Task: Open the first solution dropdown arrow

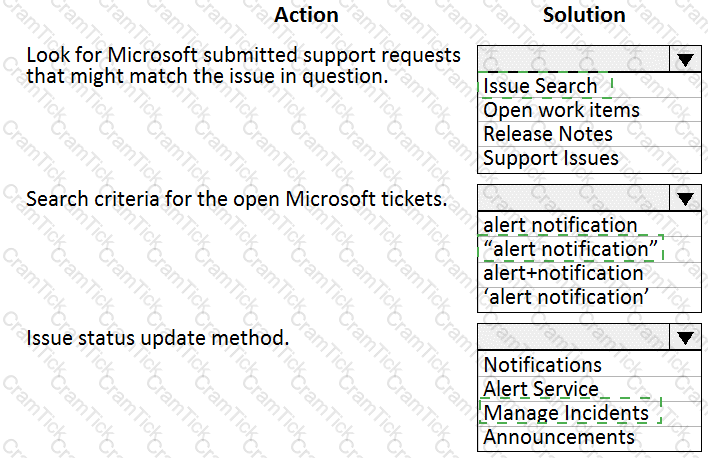Action: coord(685,59)
